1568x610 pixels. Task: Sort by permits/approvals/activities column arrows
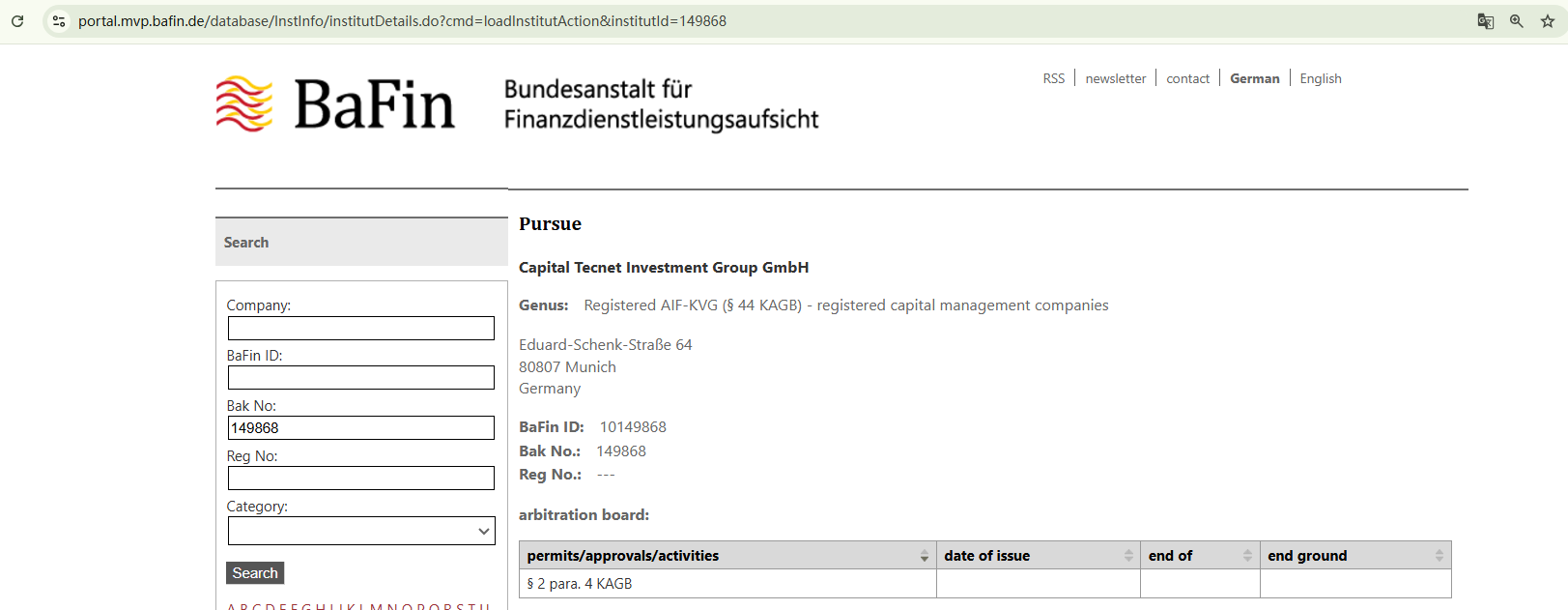pos(925,556)
